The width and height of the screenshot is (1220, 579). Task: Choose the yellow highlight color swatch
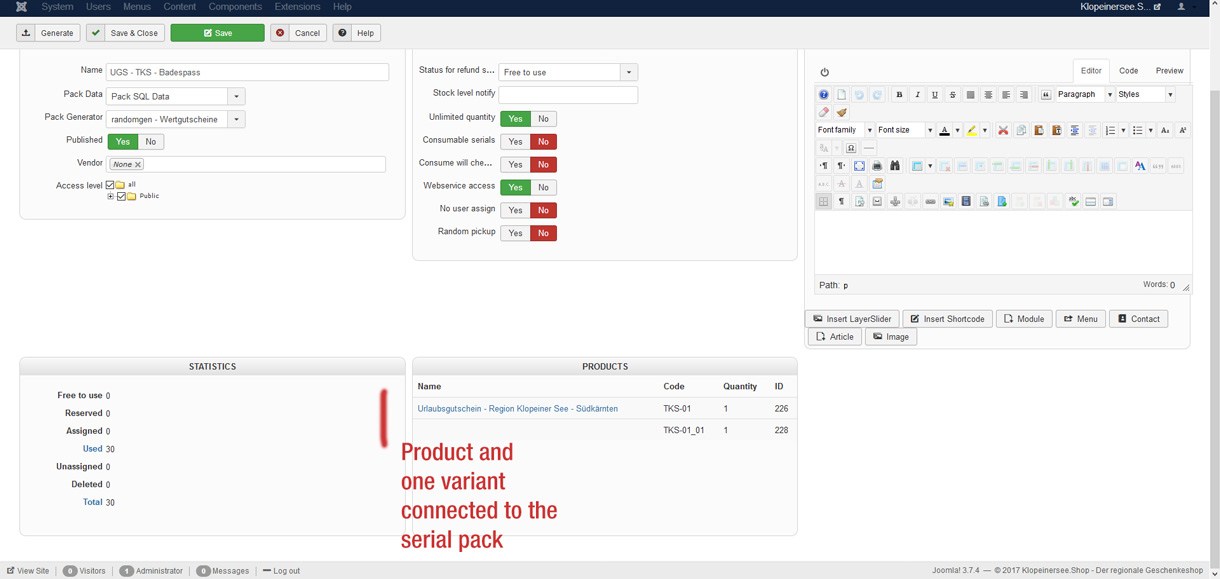[971, 130]
